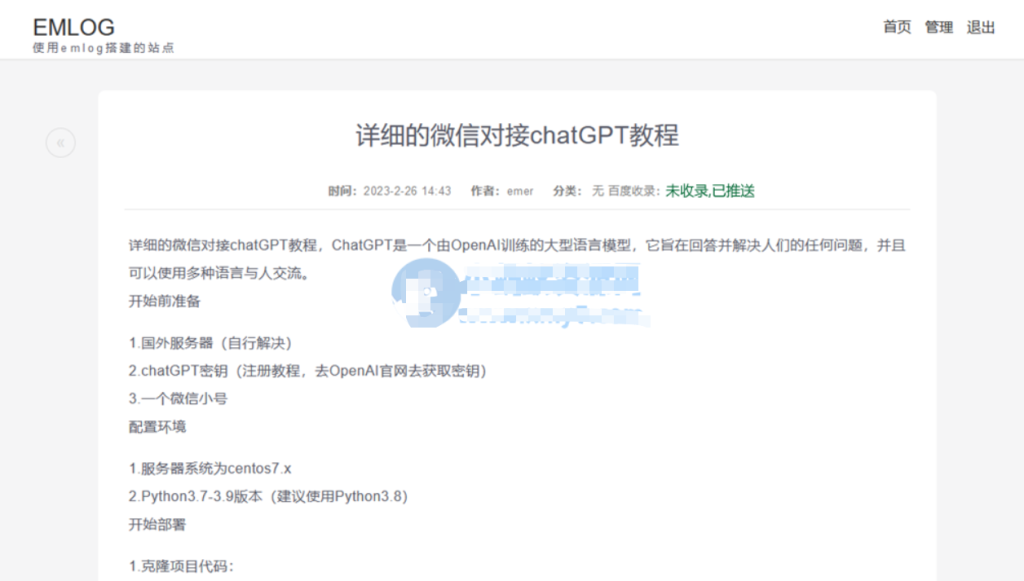Screen dimensions: 1024x581
Task: Select the green 已推送 status indicator
Action: point(733,190)
